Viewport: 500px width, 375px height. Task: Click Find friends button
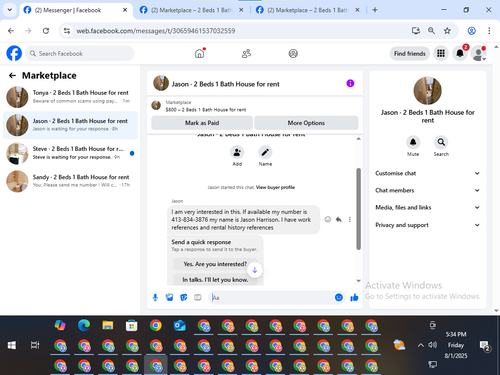410,53
